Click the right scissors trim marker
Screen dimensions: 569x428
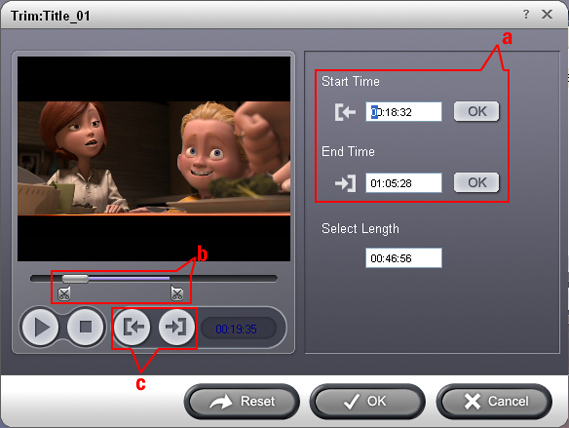[177, 293]
